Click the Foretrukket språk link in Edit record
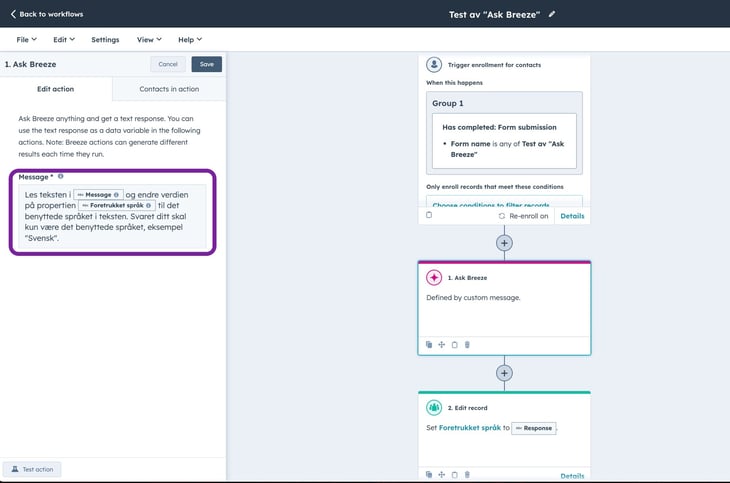730x483 pixels. tap(470, 428)
